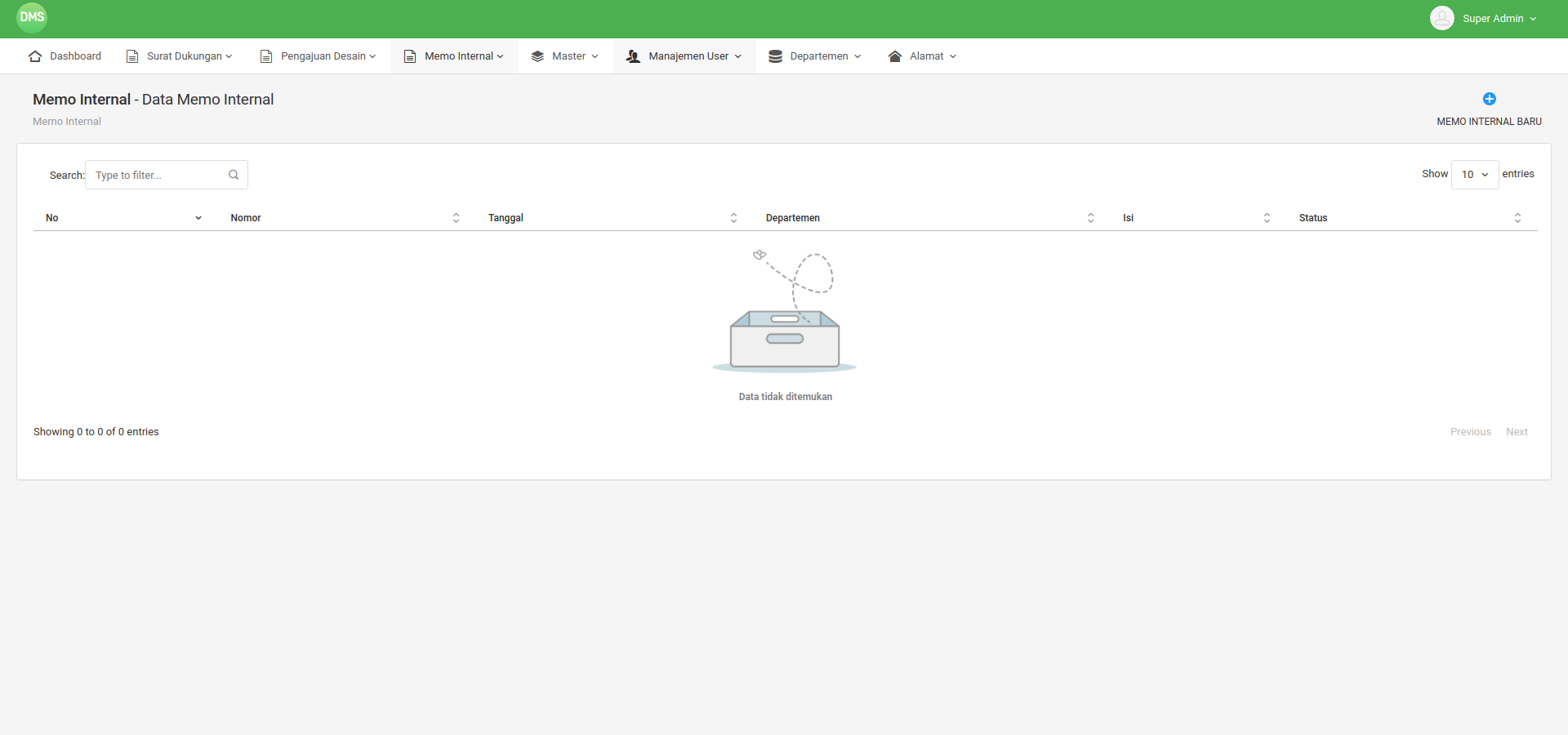The image size is (1568, 735).
Task: Click the Master layers icon
Action: pos(537,56)
